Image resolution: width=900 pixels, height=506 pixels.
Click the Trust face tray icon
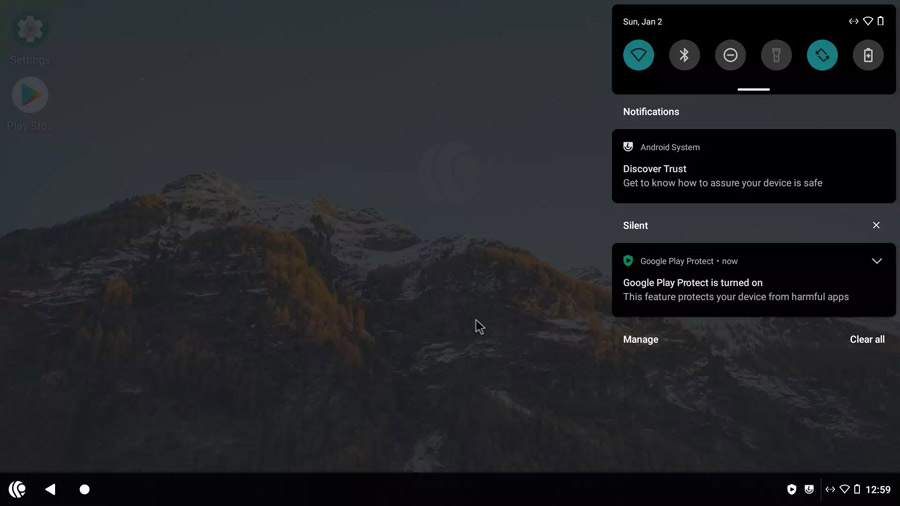(809, 489)
